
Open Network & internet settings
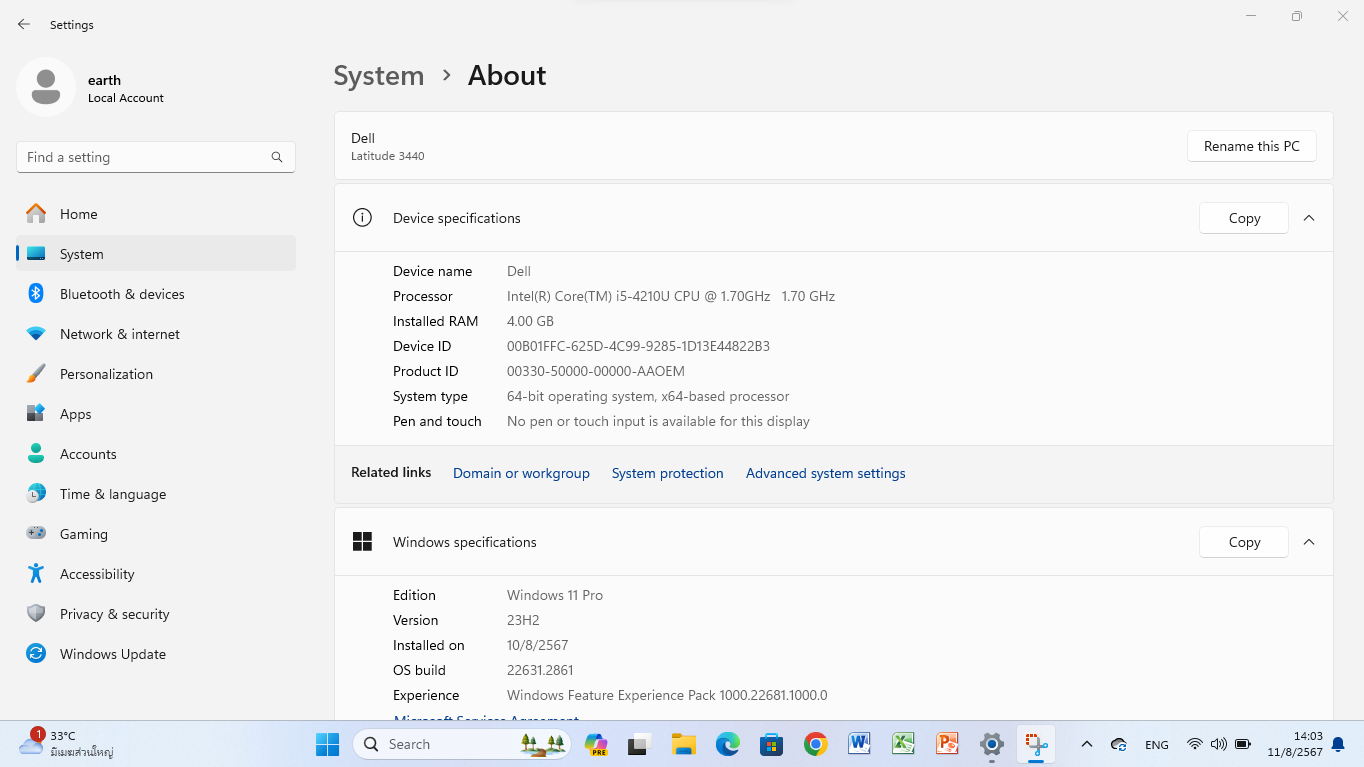point(156,334)
